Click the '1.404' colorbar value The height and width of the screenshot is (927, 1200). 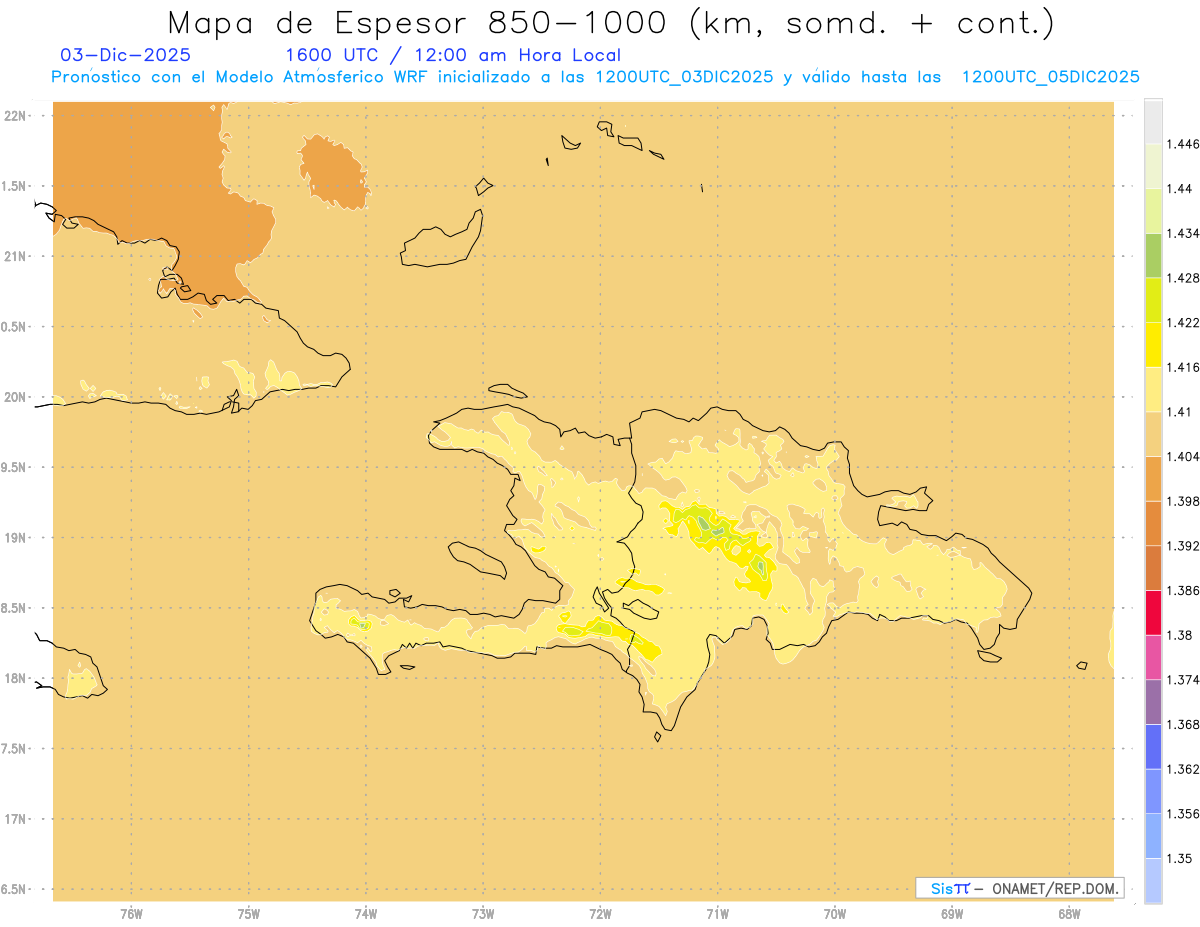tap(1185, 456)
